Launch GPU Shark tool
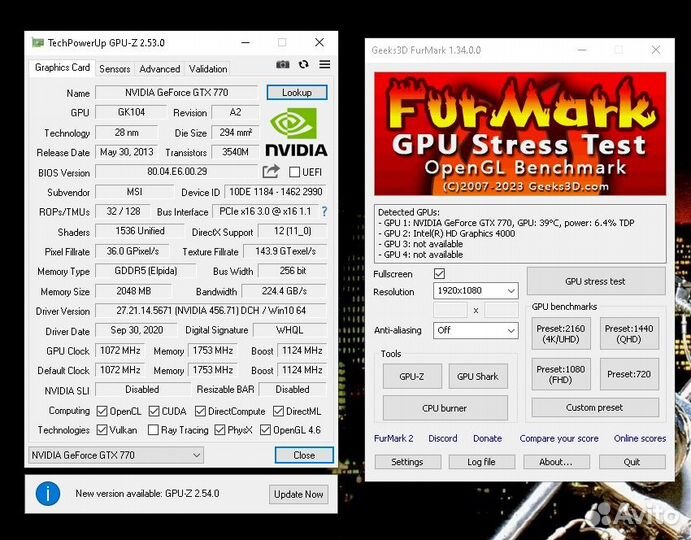691x540 pixels. 478,376
